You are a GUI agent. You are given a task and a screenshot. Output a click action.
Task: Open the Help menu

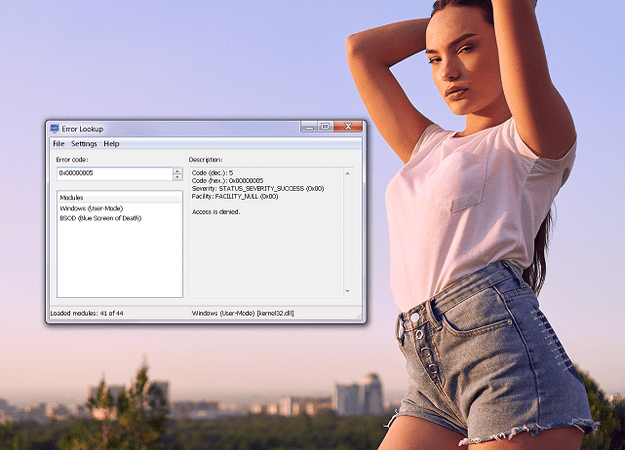111,143
